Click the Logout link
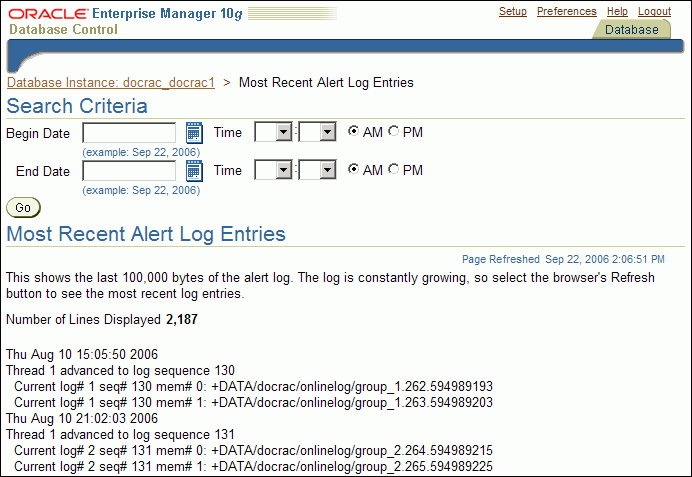Image resolution: width=692 pixels, height=477 pixels. (x=655, y=12)
